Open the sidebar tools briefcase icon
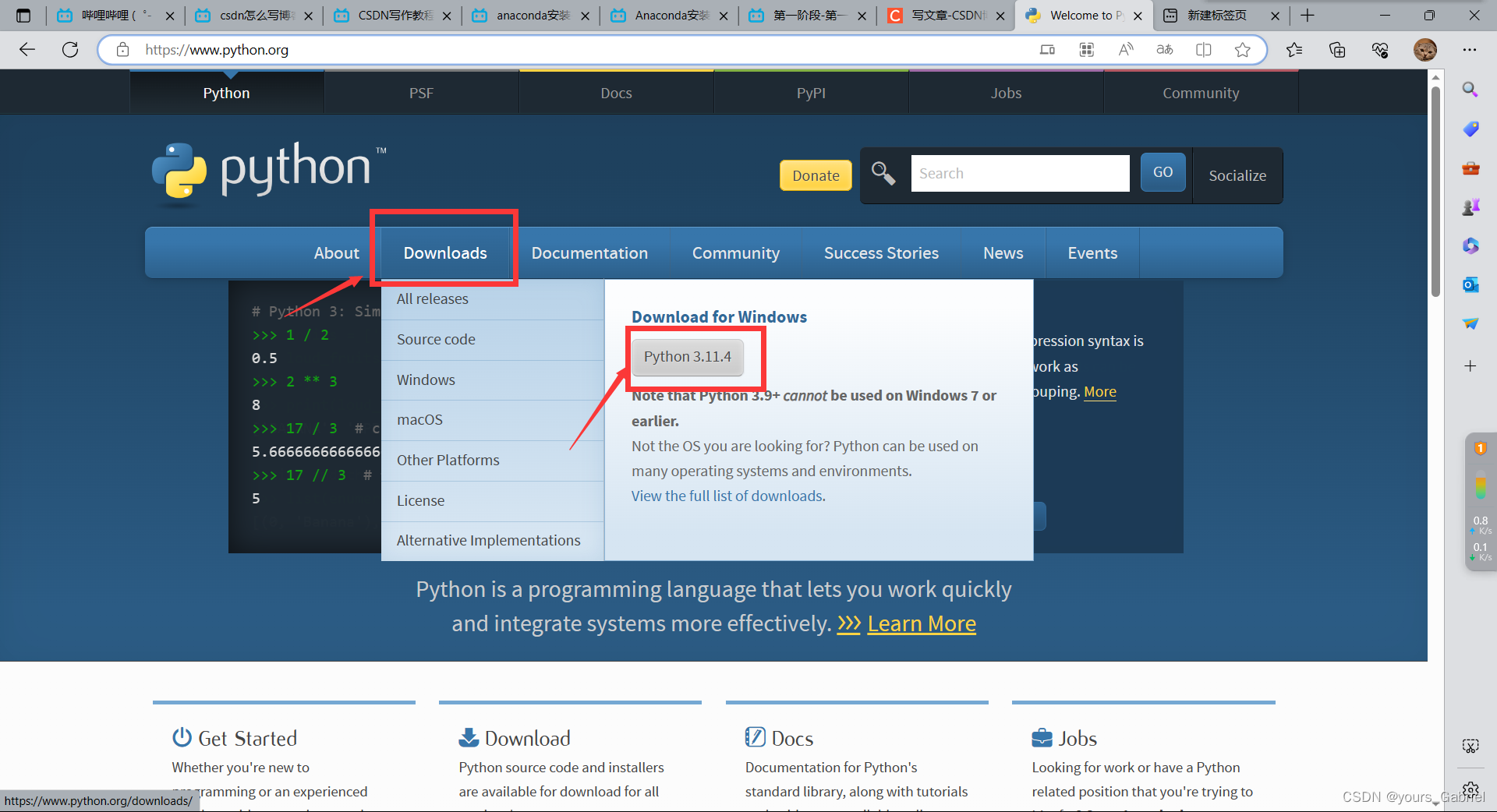The height and width of the screenshot is (812, 1497). (x=1470, y=168)
